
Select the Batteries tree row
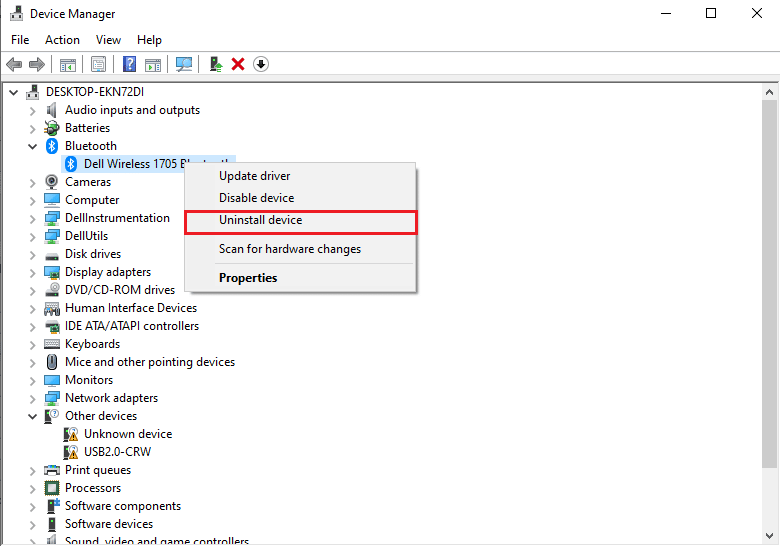click(88, 128)
